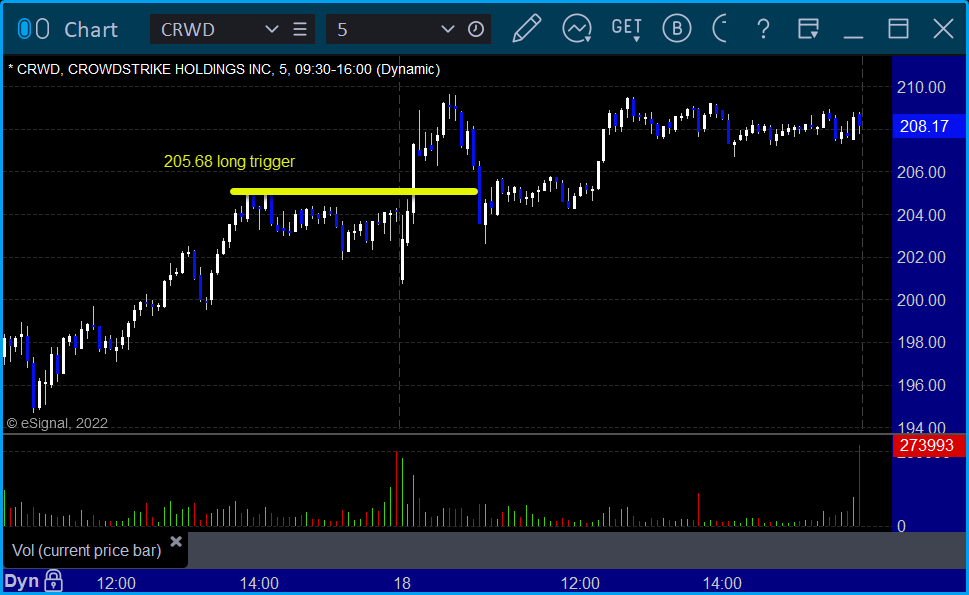Image resolution: width=969 pixels, height=595 pixels.
Task: Click the page layout window icon
Action: click(808, 29)
